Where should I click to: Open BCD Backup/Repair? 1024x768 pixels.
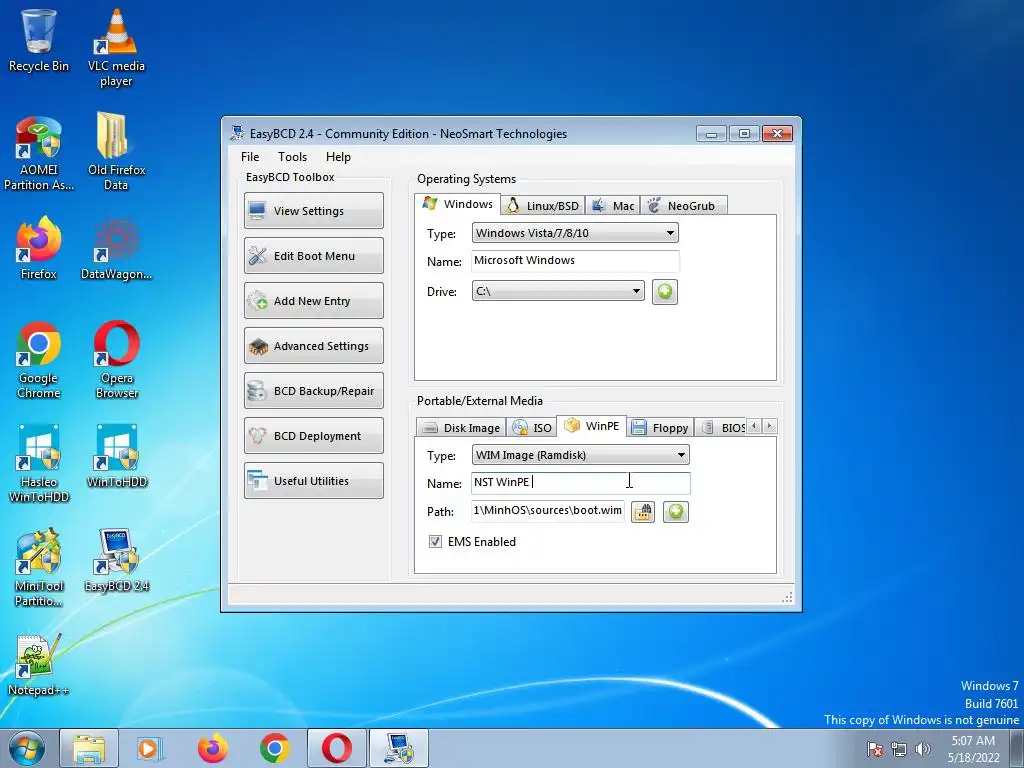pos(313,391)
